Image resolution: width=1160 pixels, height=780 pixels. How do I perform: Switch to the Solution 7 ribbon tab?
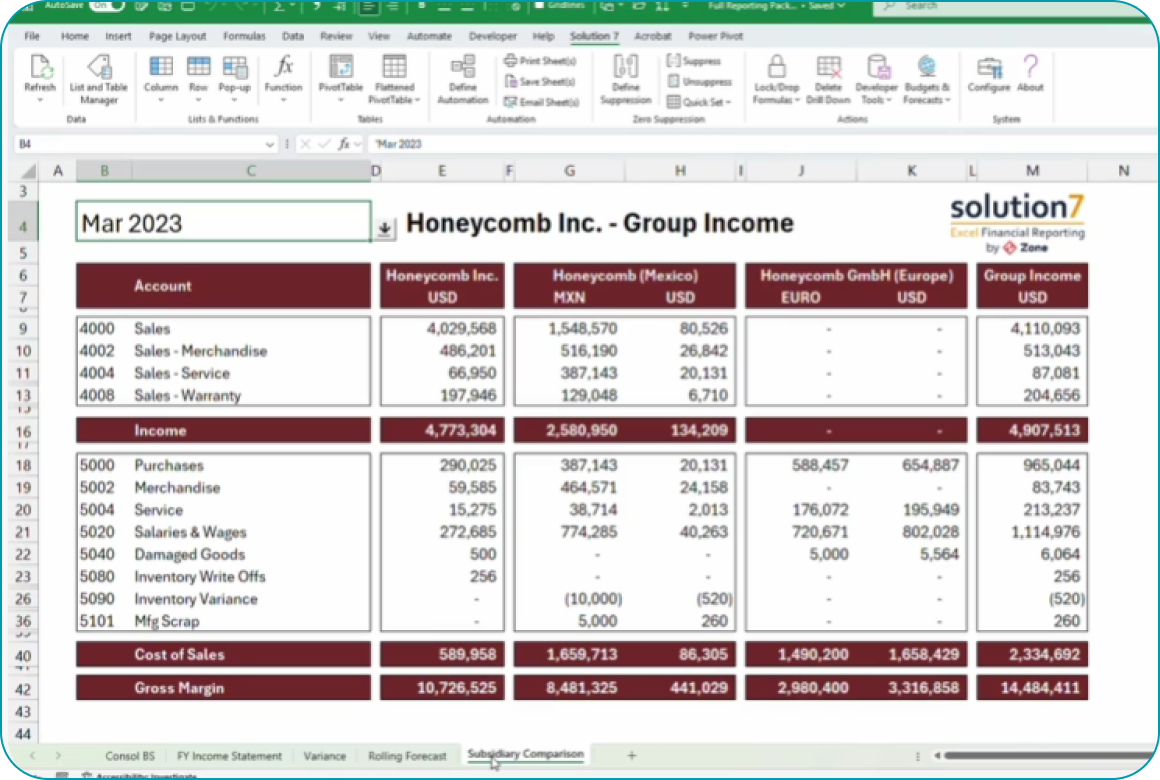(x=594, y=35)
